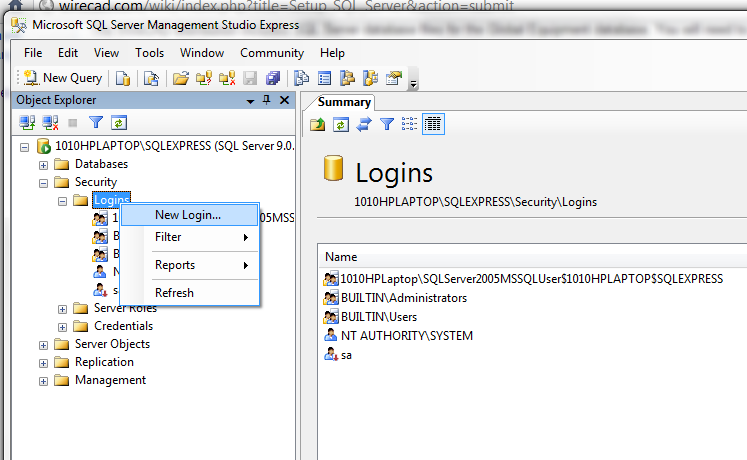Select the Credentials node in the tree

[123, 326]
